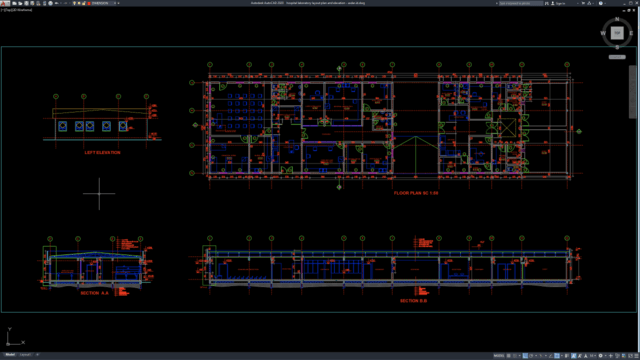Click the annotation scale icon in status bar
The image size is (640, 360).
point(586,356)
